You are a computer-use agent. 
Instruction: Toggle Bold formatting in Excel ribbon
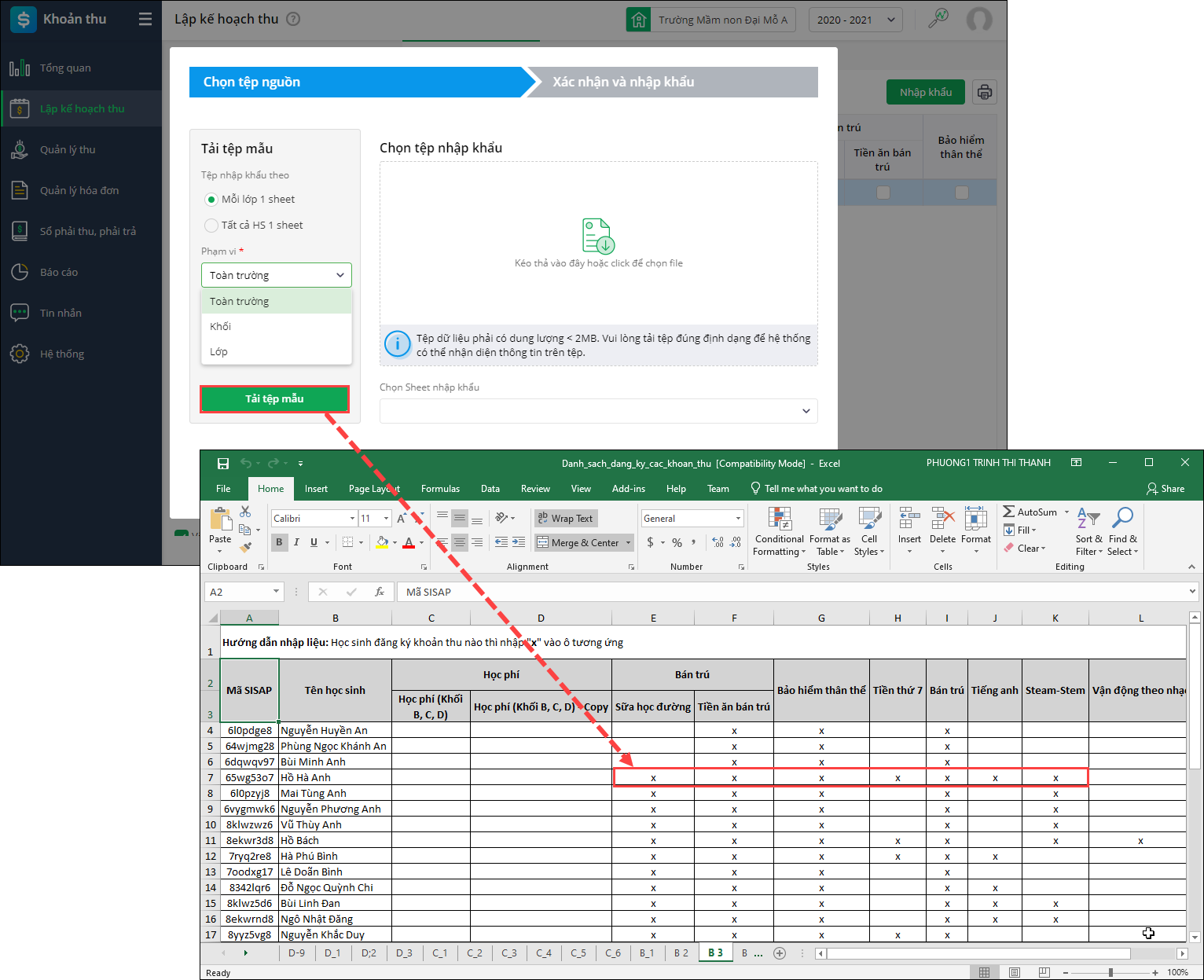tap(279, 542)
